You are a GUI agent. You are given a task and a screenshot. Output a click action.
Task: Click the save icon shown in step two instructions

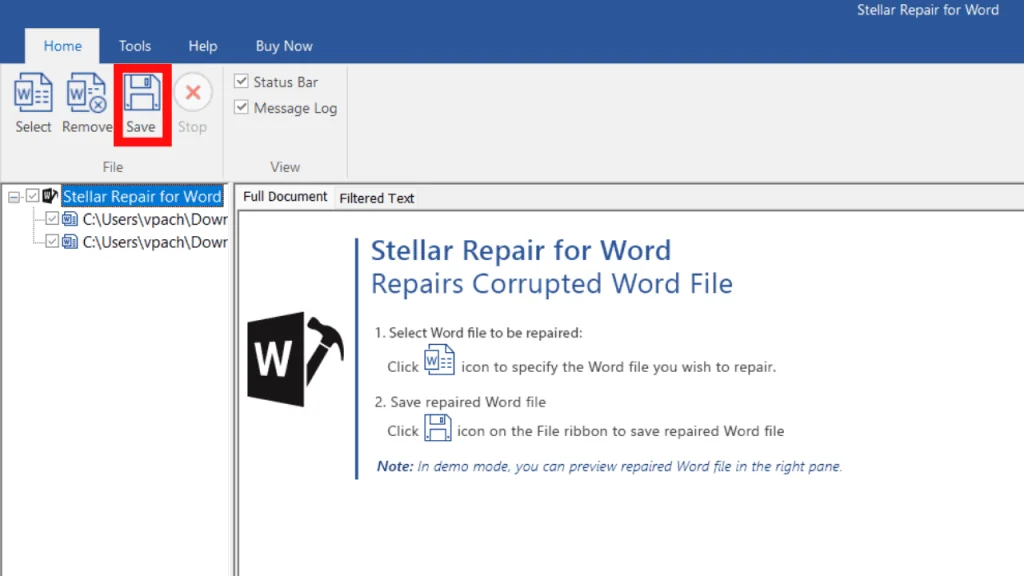[439, 428]
